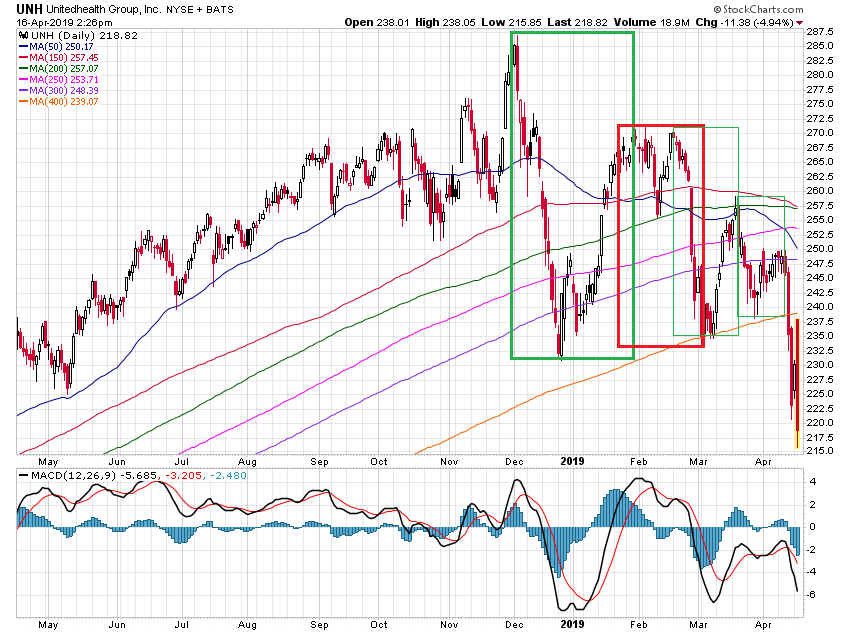This screenshot has width=850, height=633.
Task: Select the blue histogram value -2.480
Action: click(228, 475)
